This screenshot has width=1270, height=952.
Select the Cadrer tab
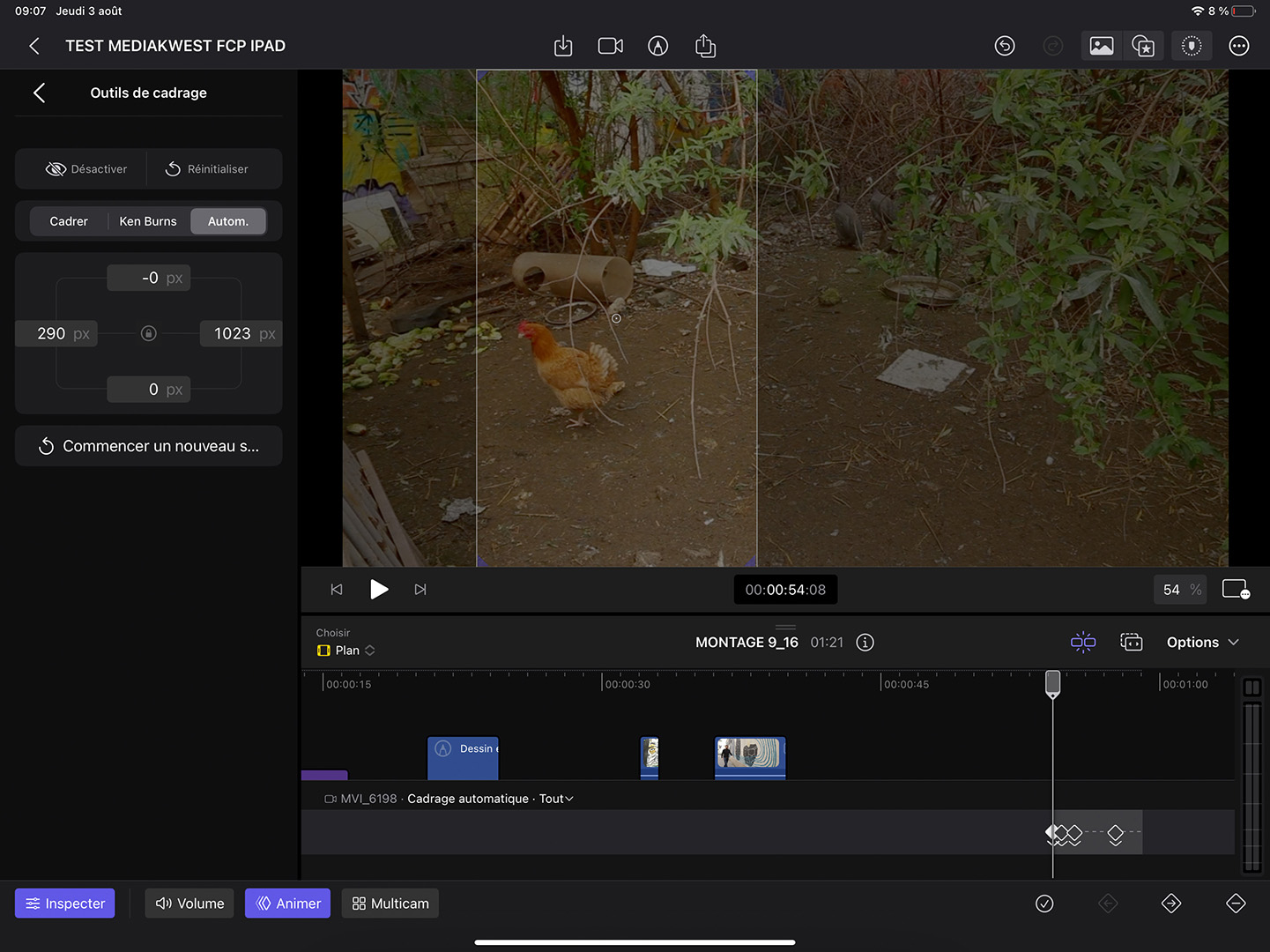(69, 221)
